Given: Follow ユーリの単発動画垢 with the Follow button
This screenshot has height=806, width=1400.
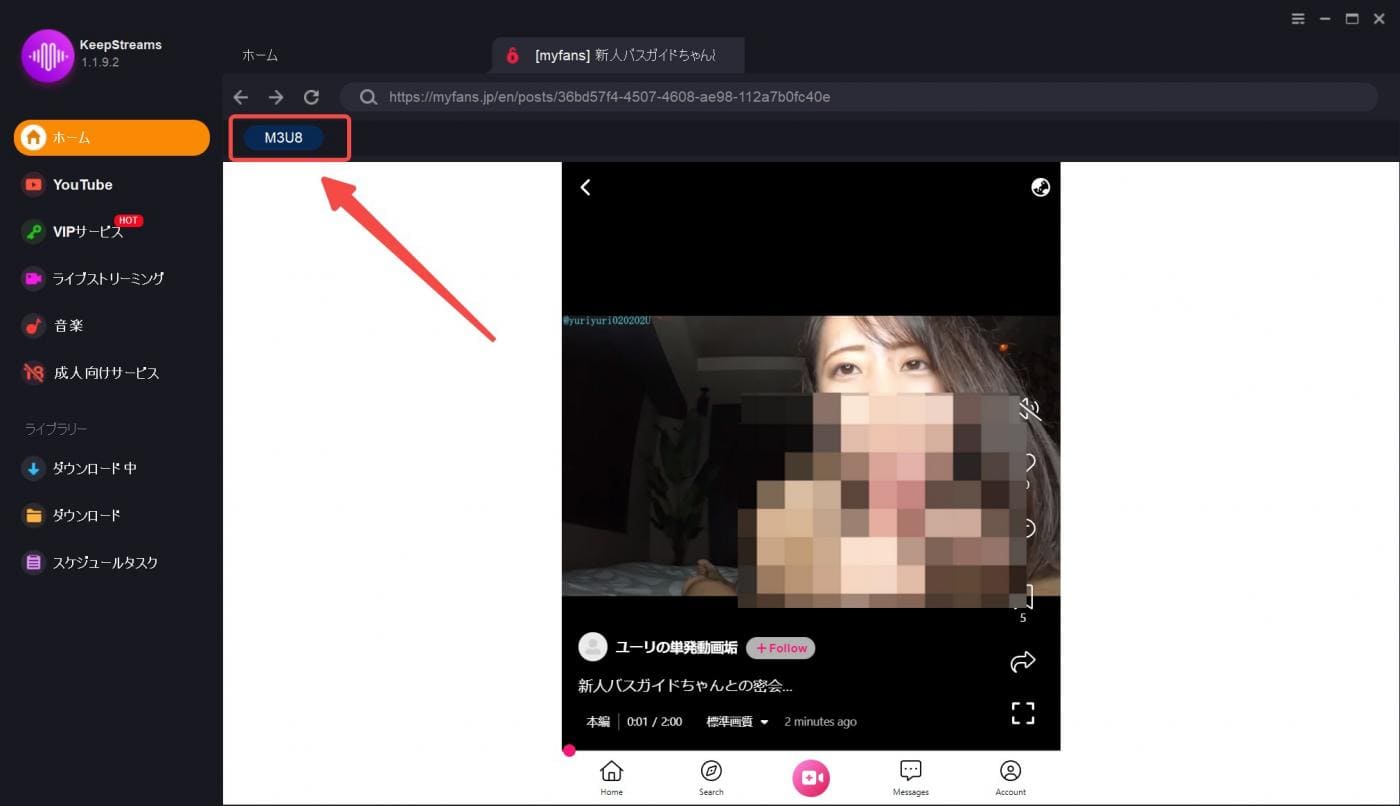Looking at the screenshot, I should pos(780,648).
